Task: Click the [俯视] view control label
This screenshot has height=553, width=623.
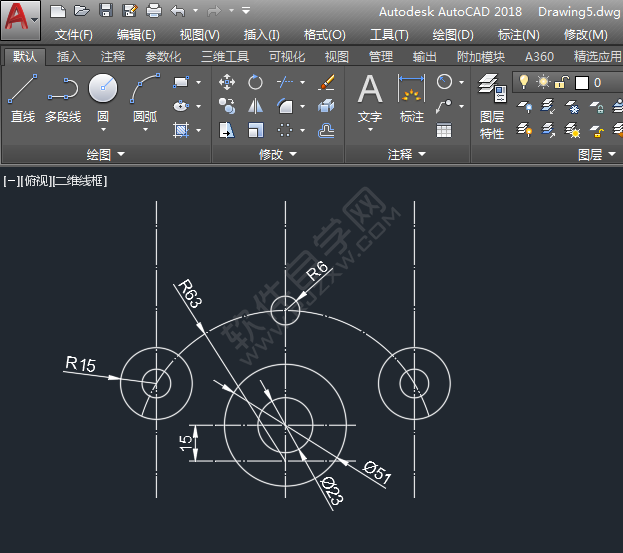Action: 35,181
